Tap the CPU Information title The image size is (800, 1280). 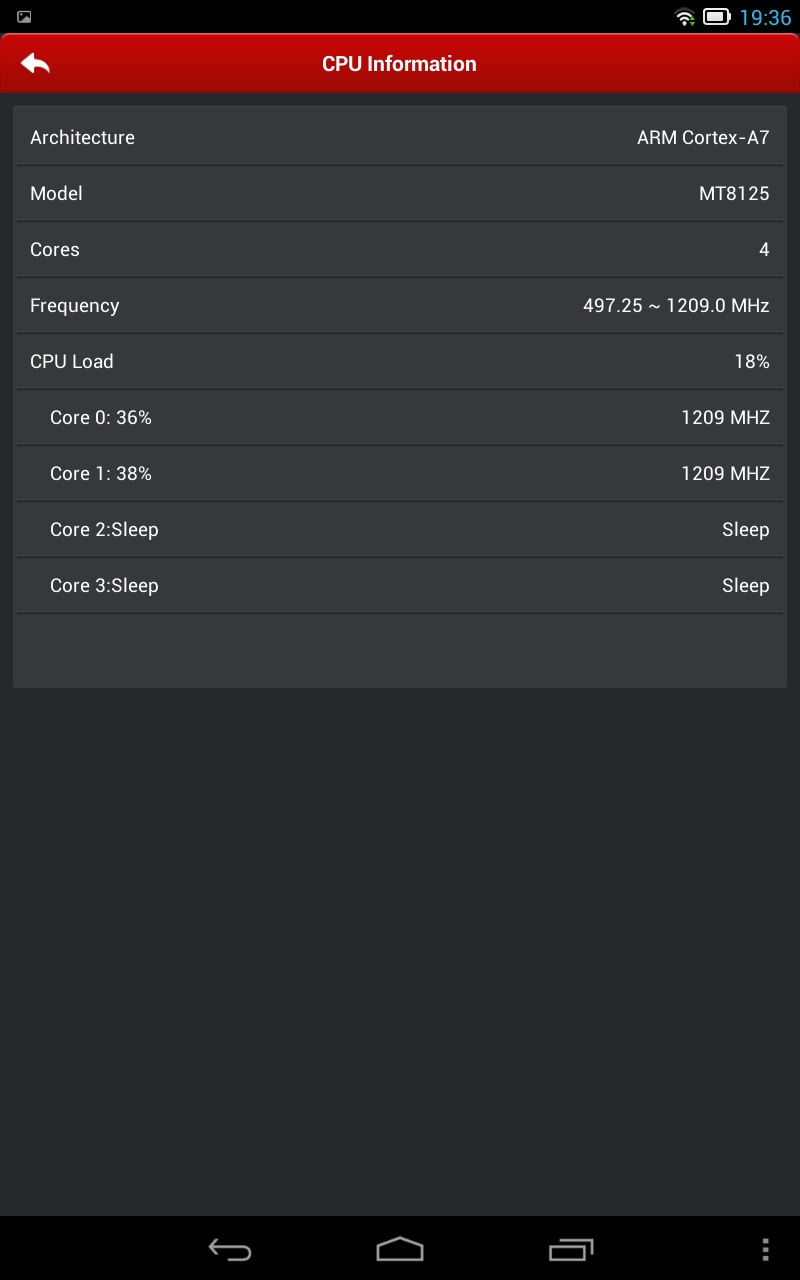click(x=399, y=64)
